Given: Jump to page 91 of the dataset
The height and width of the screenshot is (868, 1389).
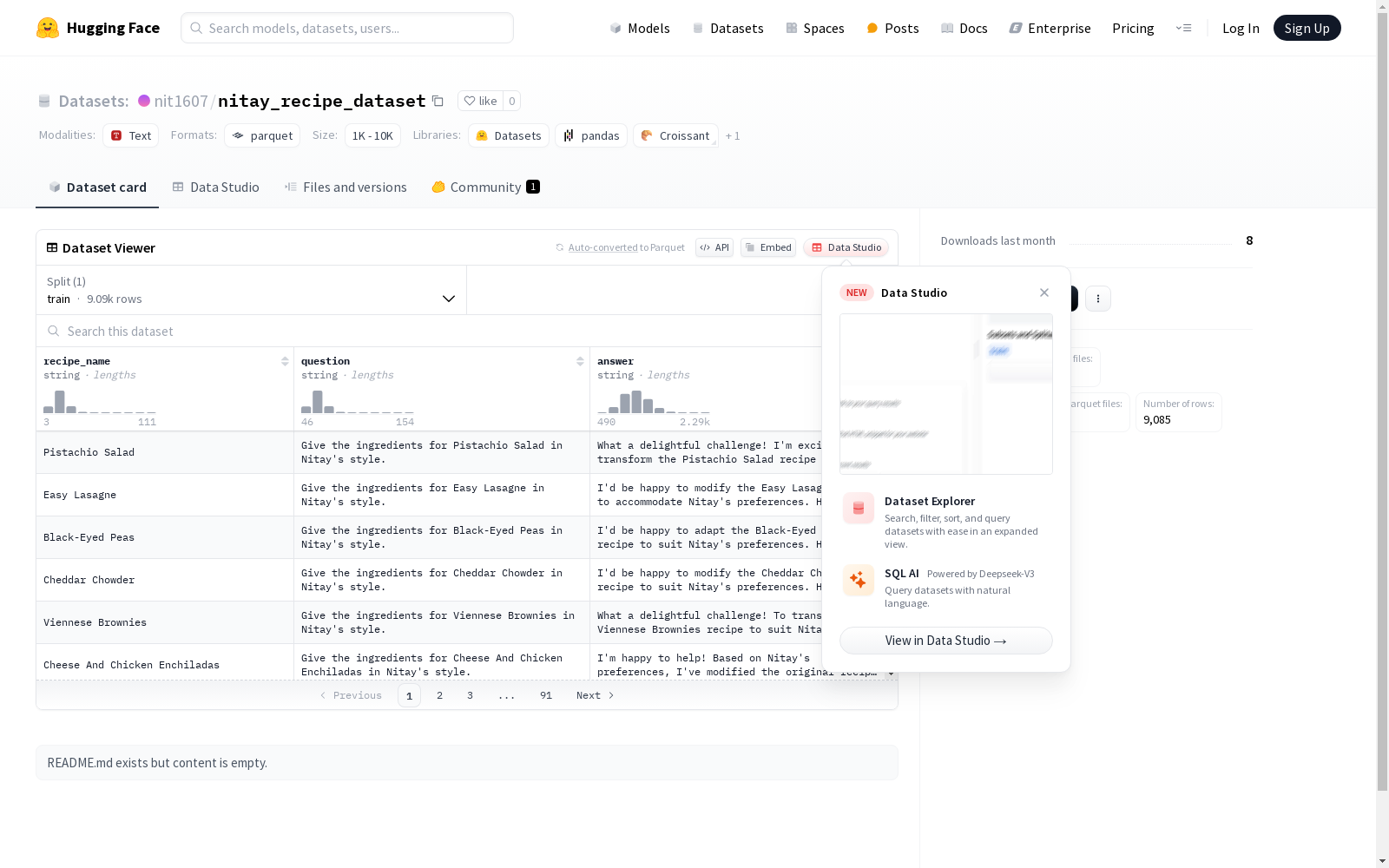Looking at the screenshot, I should pos(546,695).
